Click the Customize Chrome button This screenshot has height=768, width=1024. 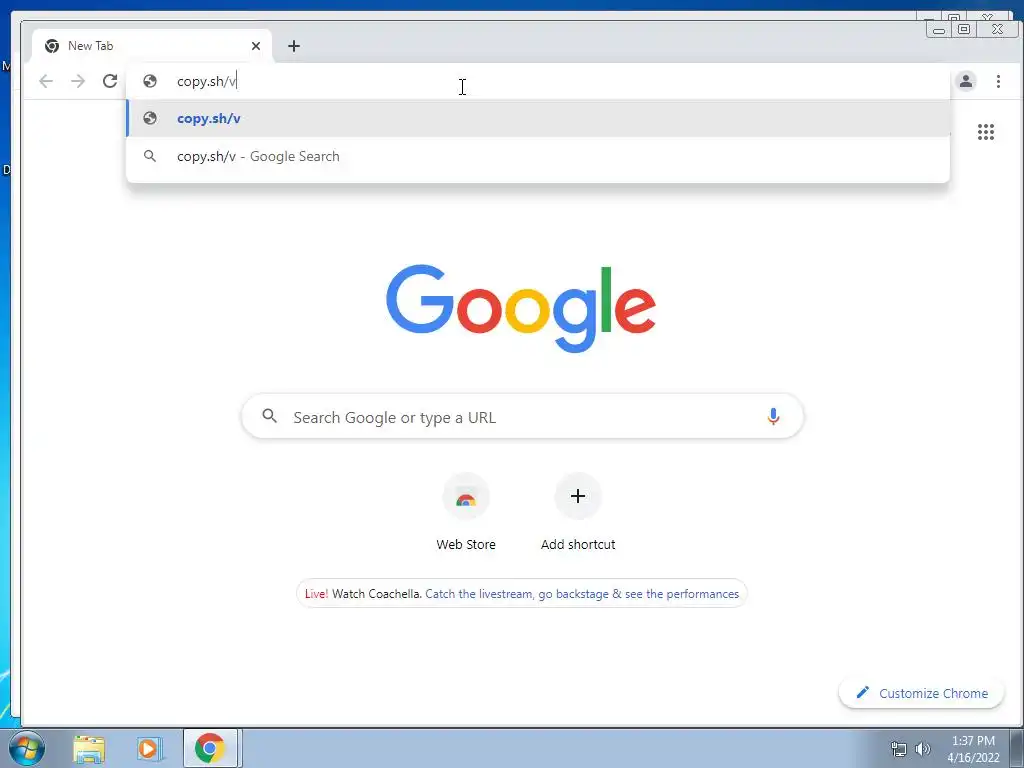921,693
